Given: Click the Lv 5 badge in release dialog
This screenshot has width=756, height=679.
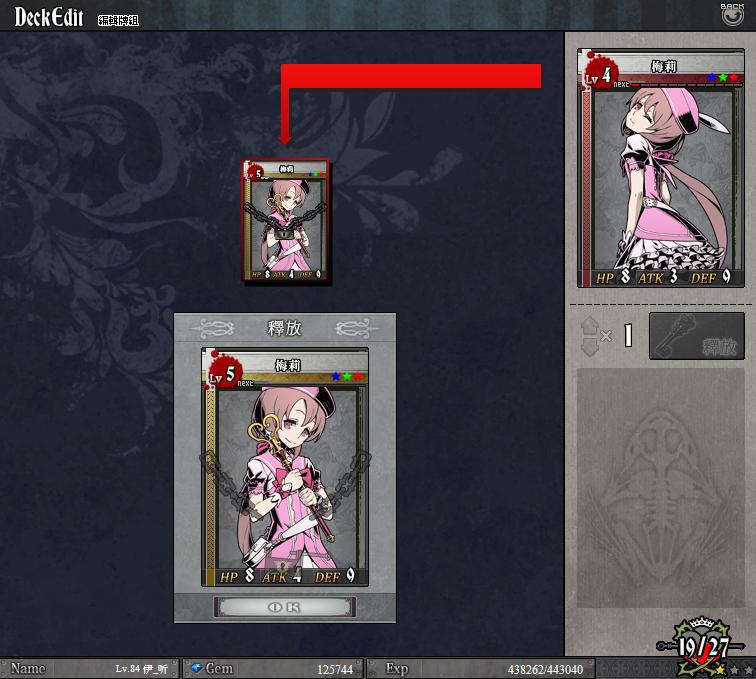Looking at the screenshot, I should click(x=225, y=374).
